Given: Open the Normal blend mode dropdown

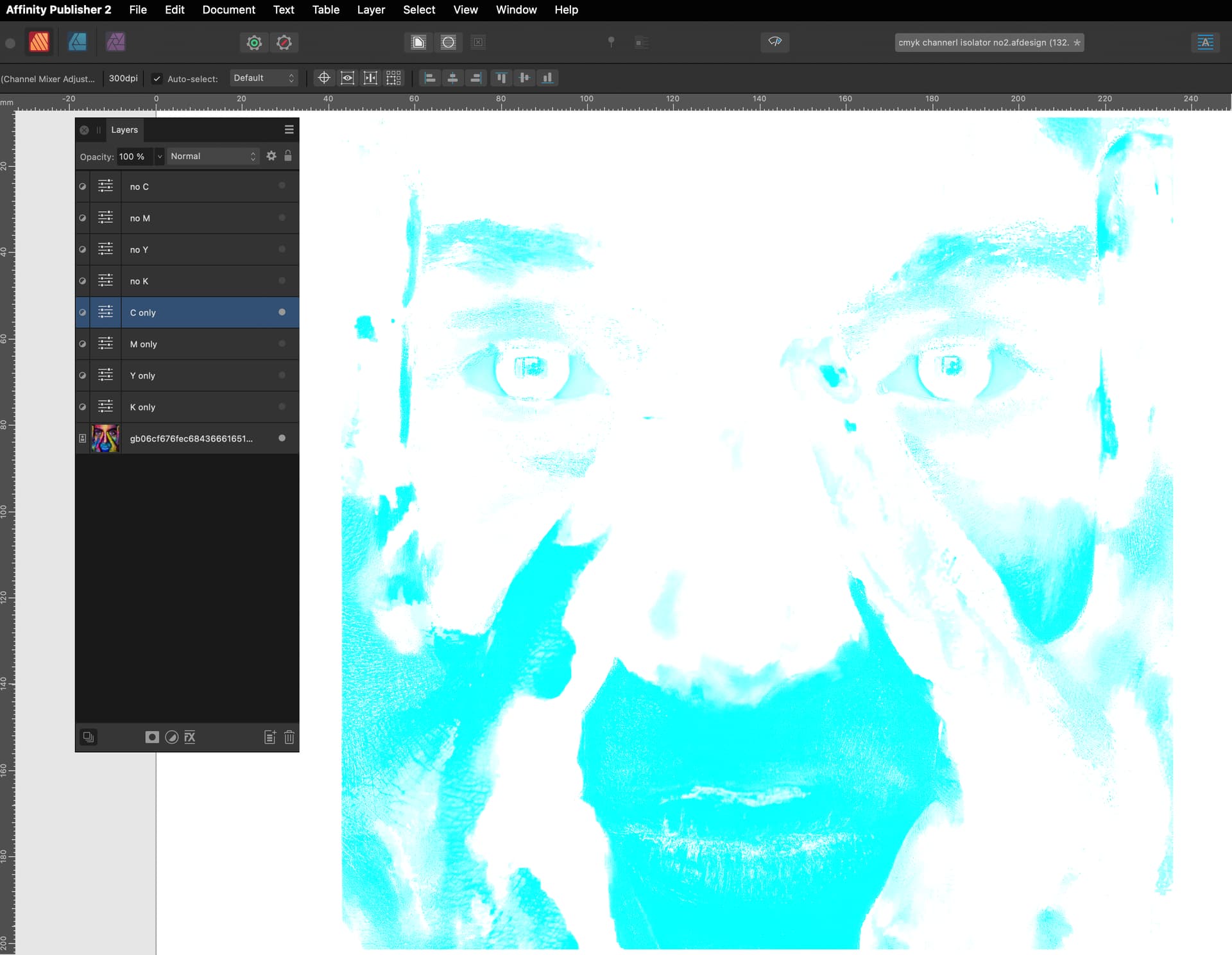Looking at the screenshot, I should tap(213, 156).
